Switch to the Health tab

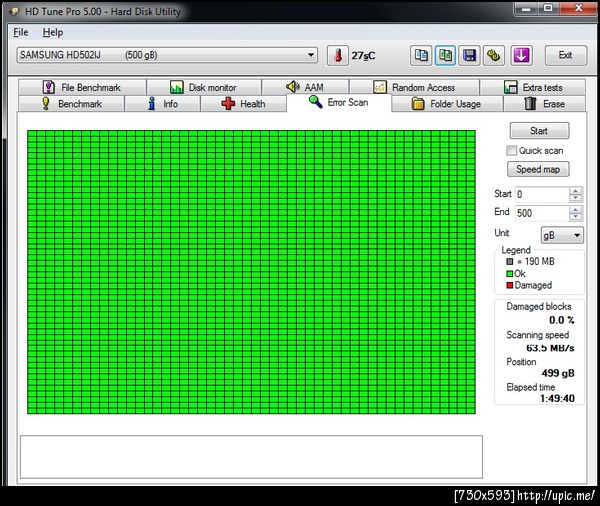243,104
